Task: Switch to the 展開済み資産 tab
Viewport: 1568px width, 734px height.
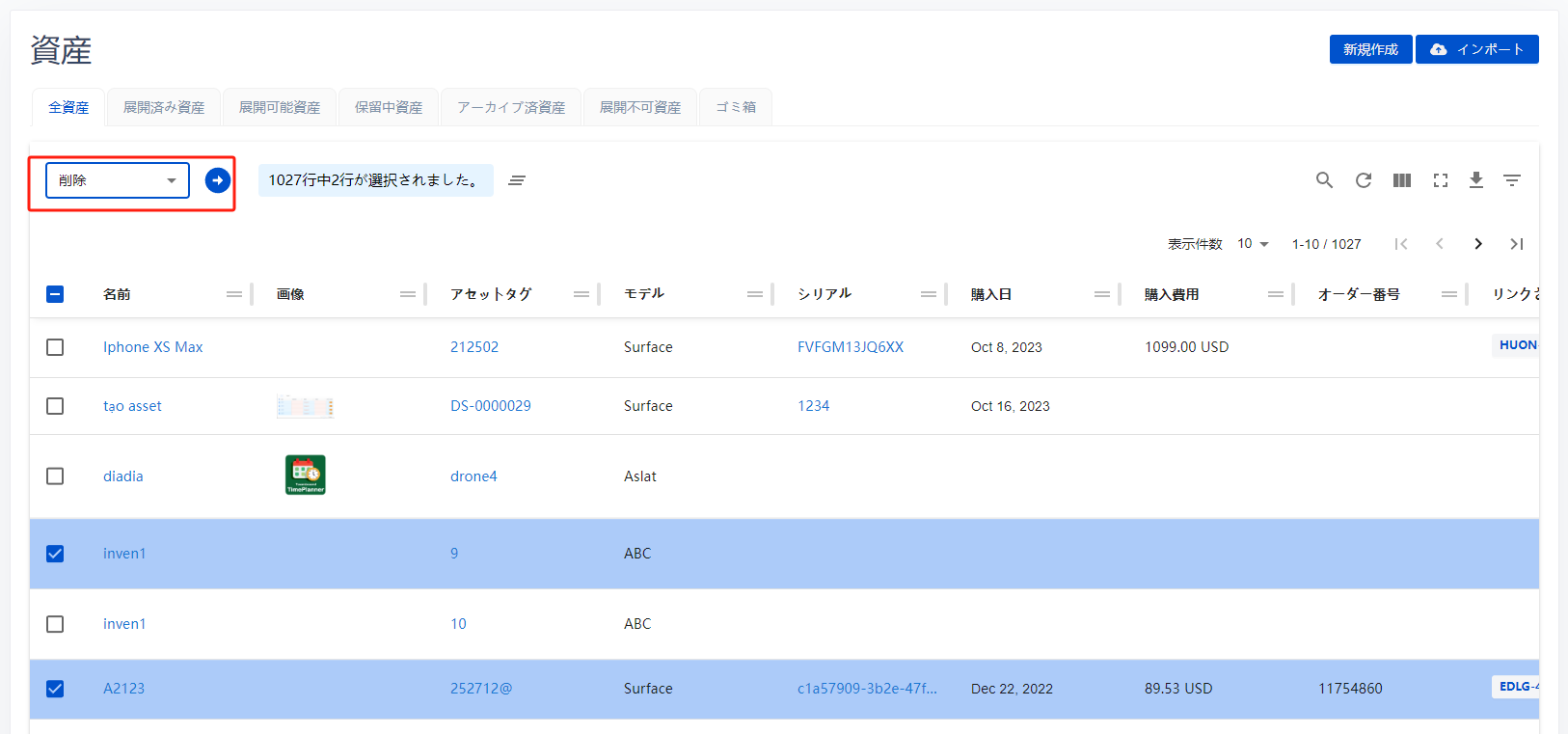Action: tap(164, 107)
